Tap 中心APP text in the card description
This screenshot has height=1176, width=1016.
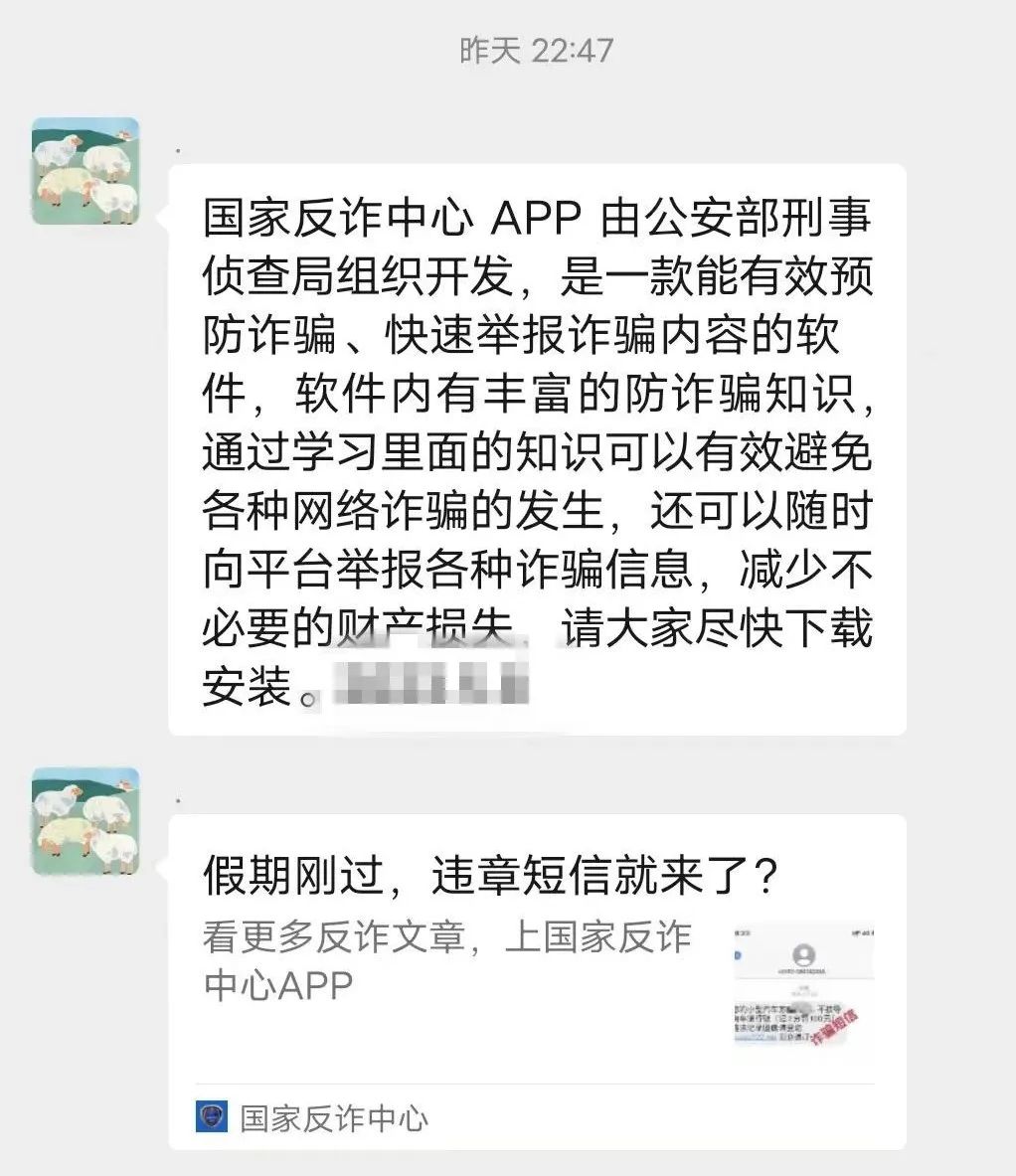(x=278, y=985)
